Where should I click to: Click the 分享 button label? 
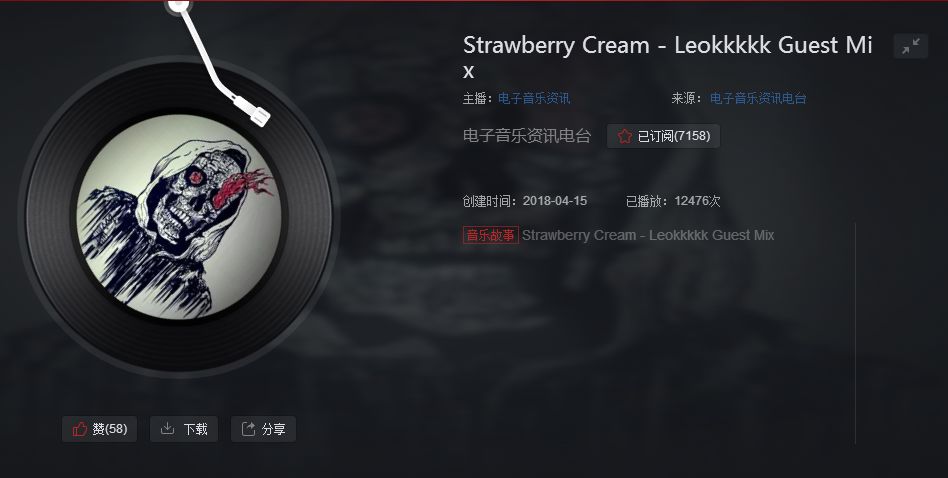click(273, 429)
